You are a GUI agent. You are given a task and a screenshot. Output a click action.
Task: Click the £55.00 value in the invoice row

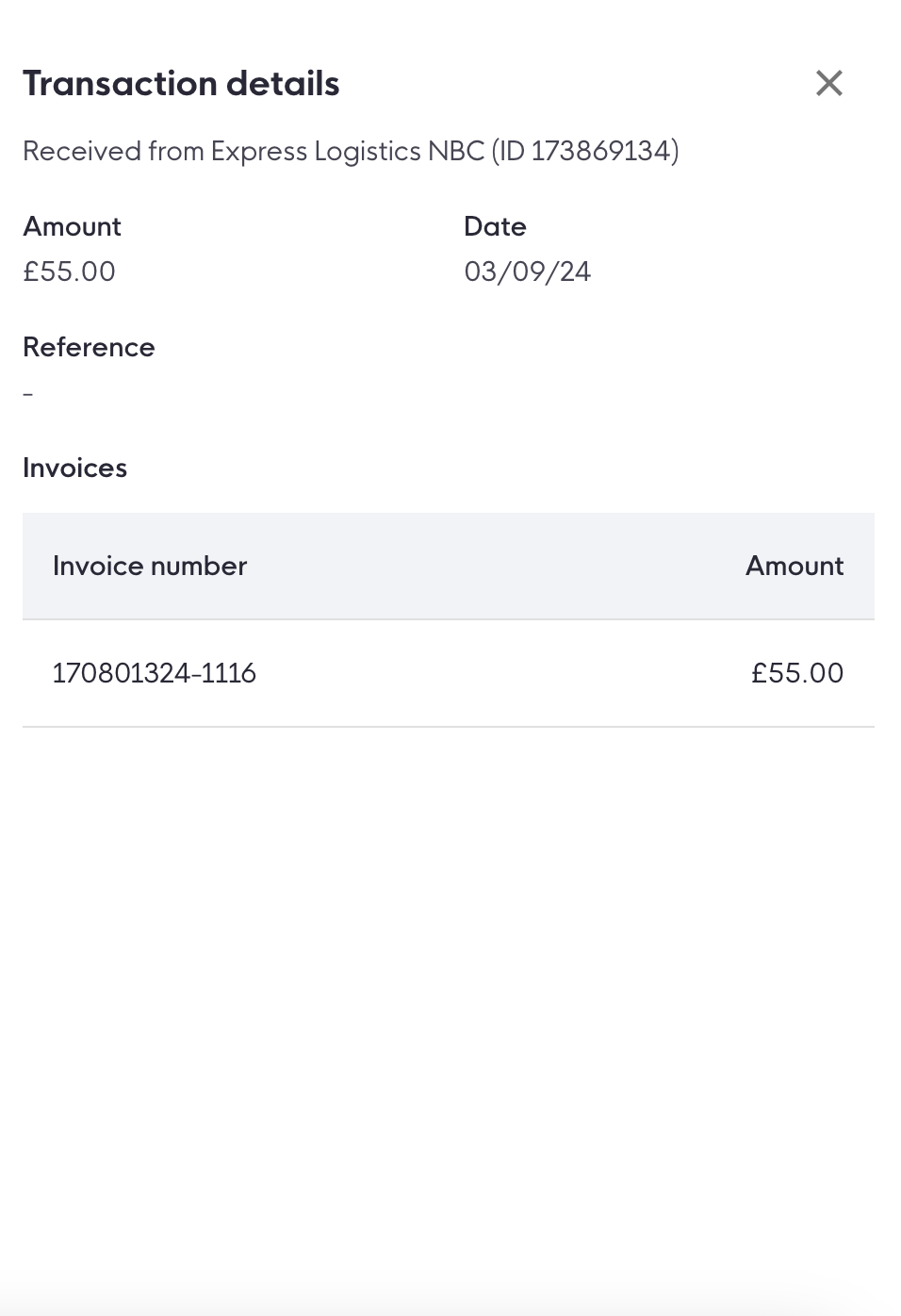coord(796,673)
